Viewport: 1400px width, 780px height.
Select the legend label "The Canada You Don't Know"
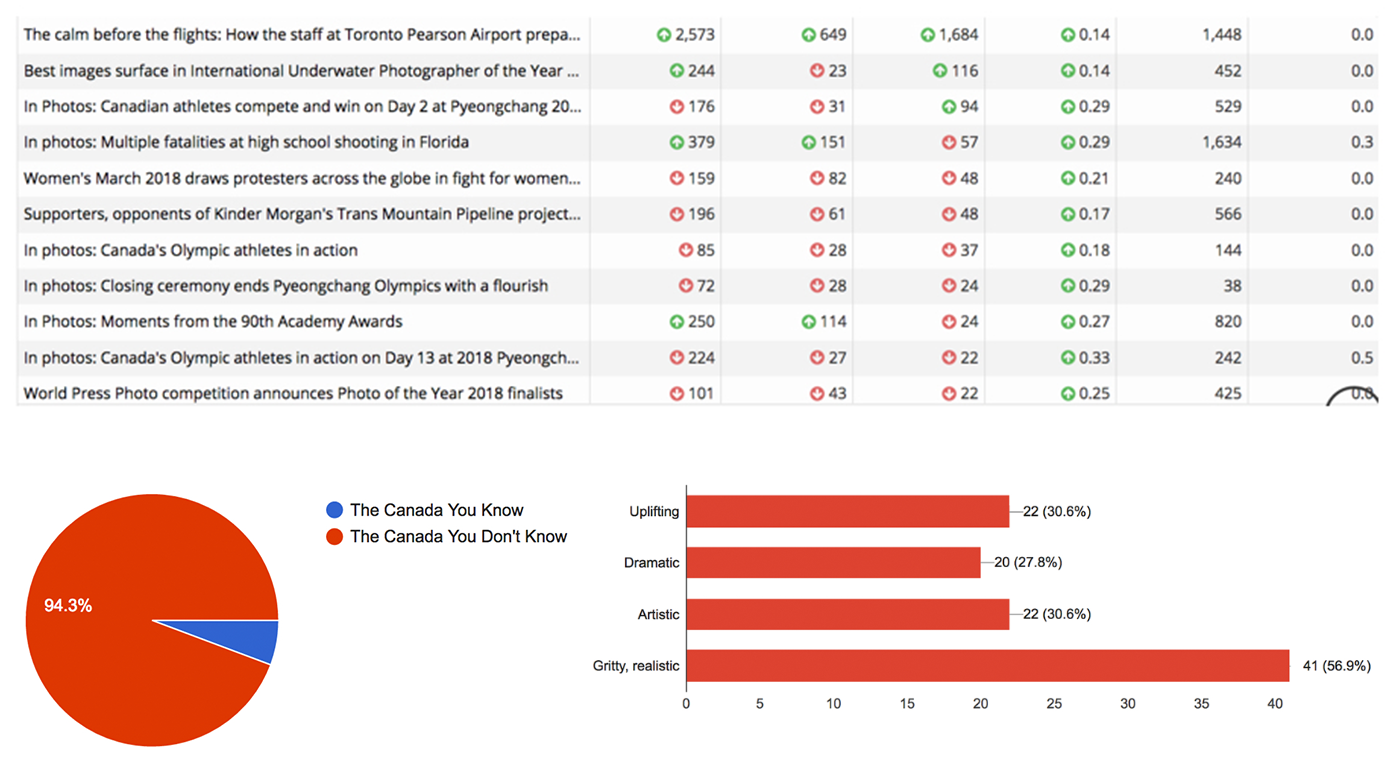459,537
